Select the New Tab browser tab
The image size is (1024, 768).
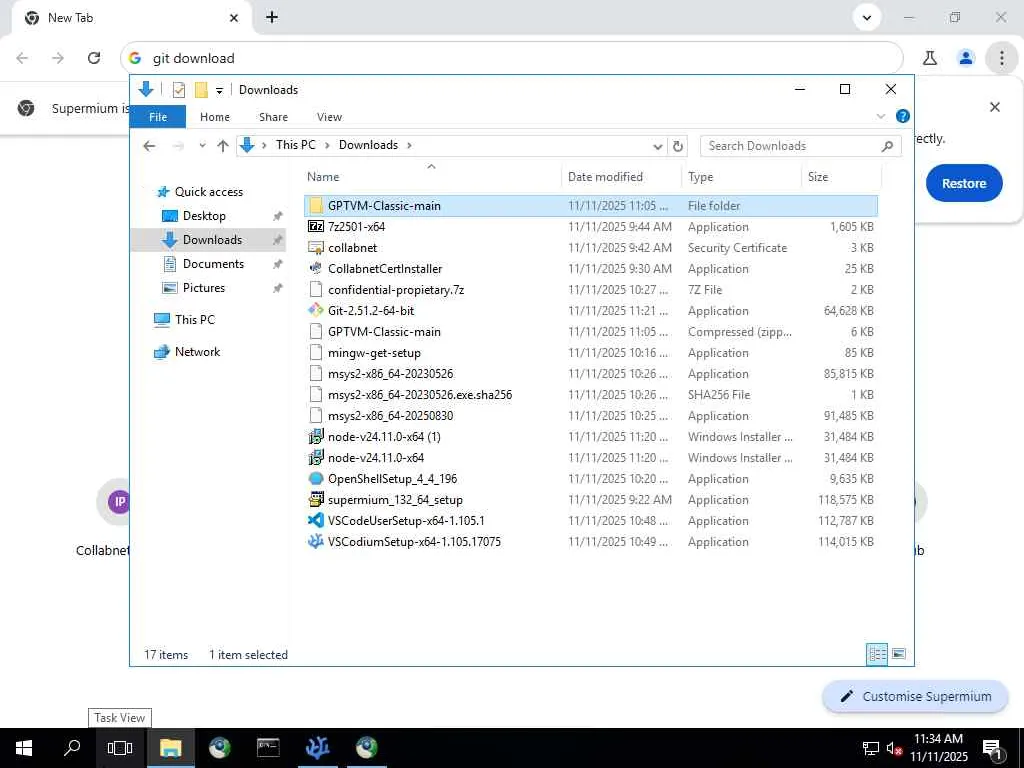pos(131,18)
